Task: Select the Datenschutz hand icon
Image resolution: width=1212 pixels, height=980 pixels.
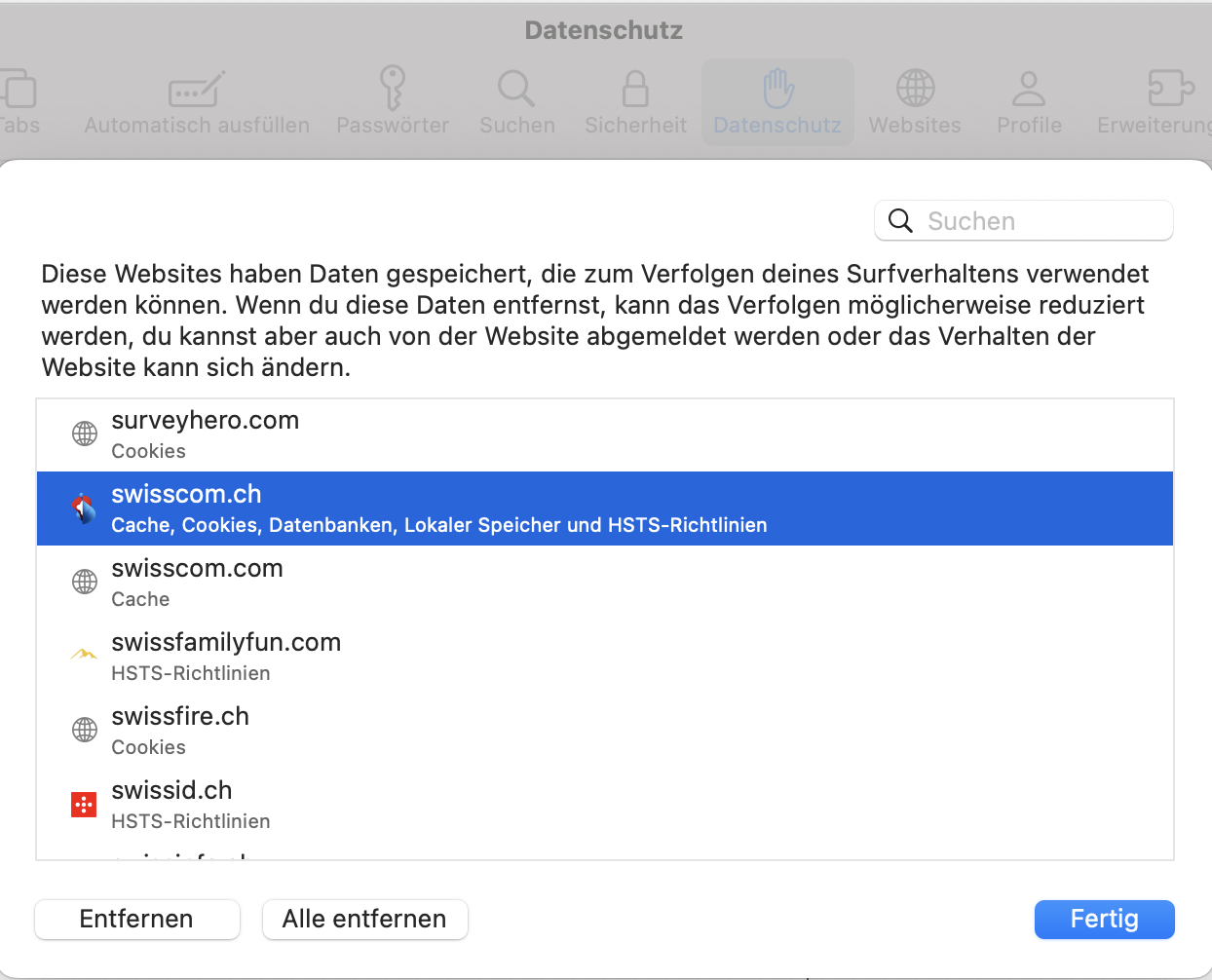Action: click(x=777, y=88)
